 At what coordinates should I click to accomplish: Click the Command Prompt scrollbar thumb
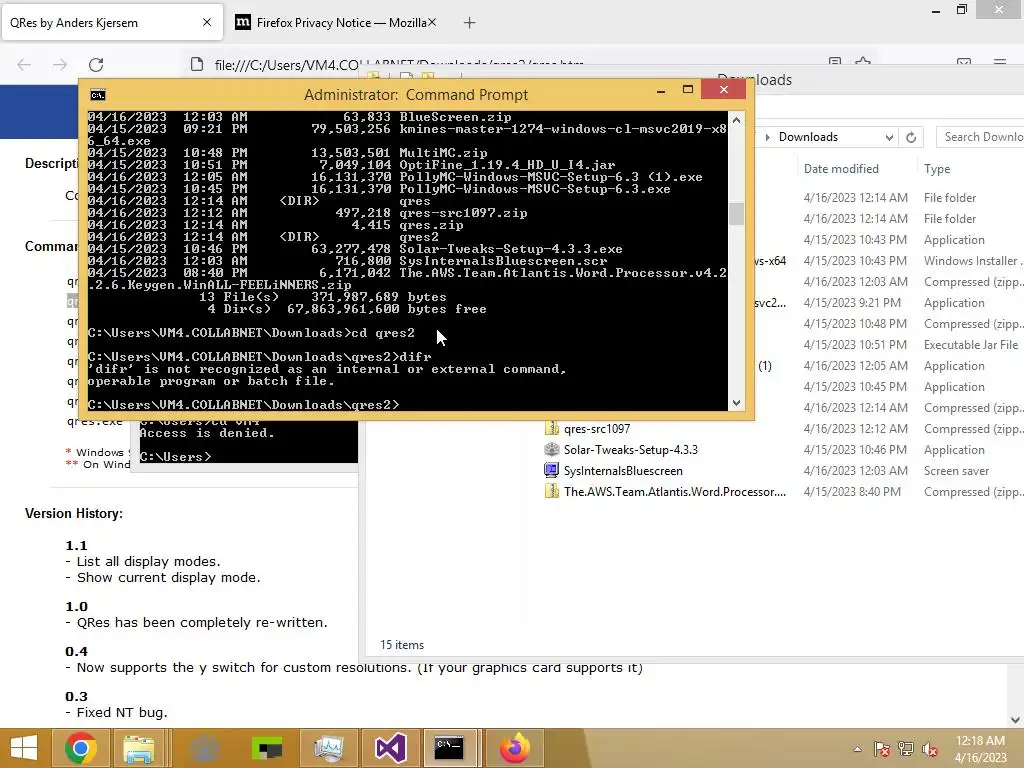pos(737,214)
